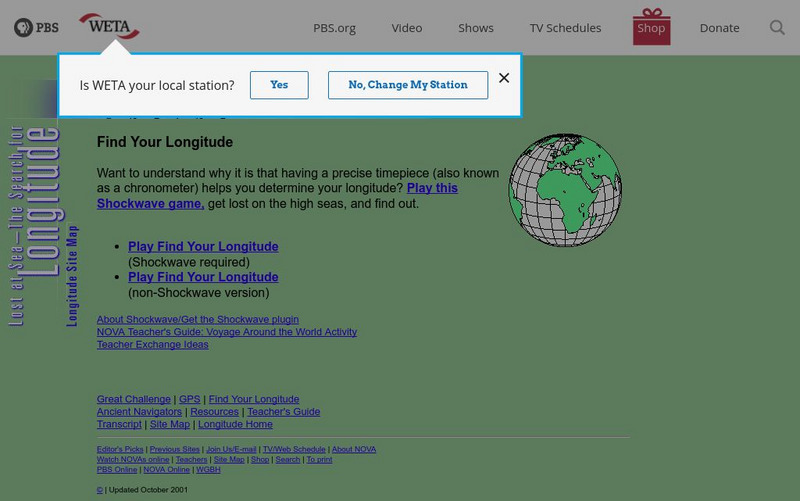Click Watch NOVAs online link
The width and height of the screenshot is (800, 501).
(133, 460)
